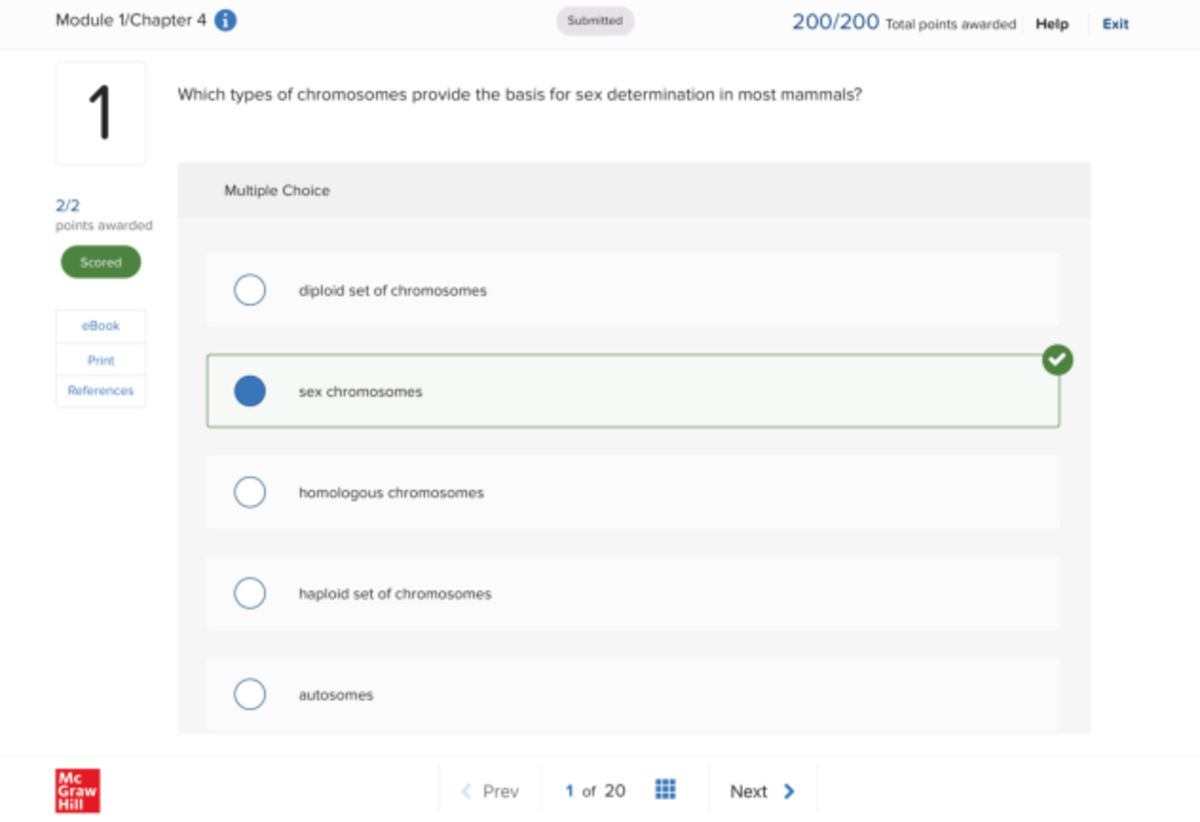Open the eBook resource

point(100,325)
